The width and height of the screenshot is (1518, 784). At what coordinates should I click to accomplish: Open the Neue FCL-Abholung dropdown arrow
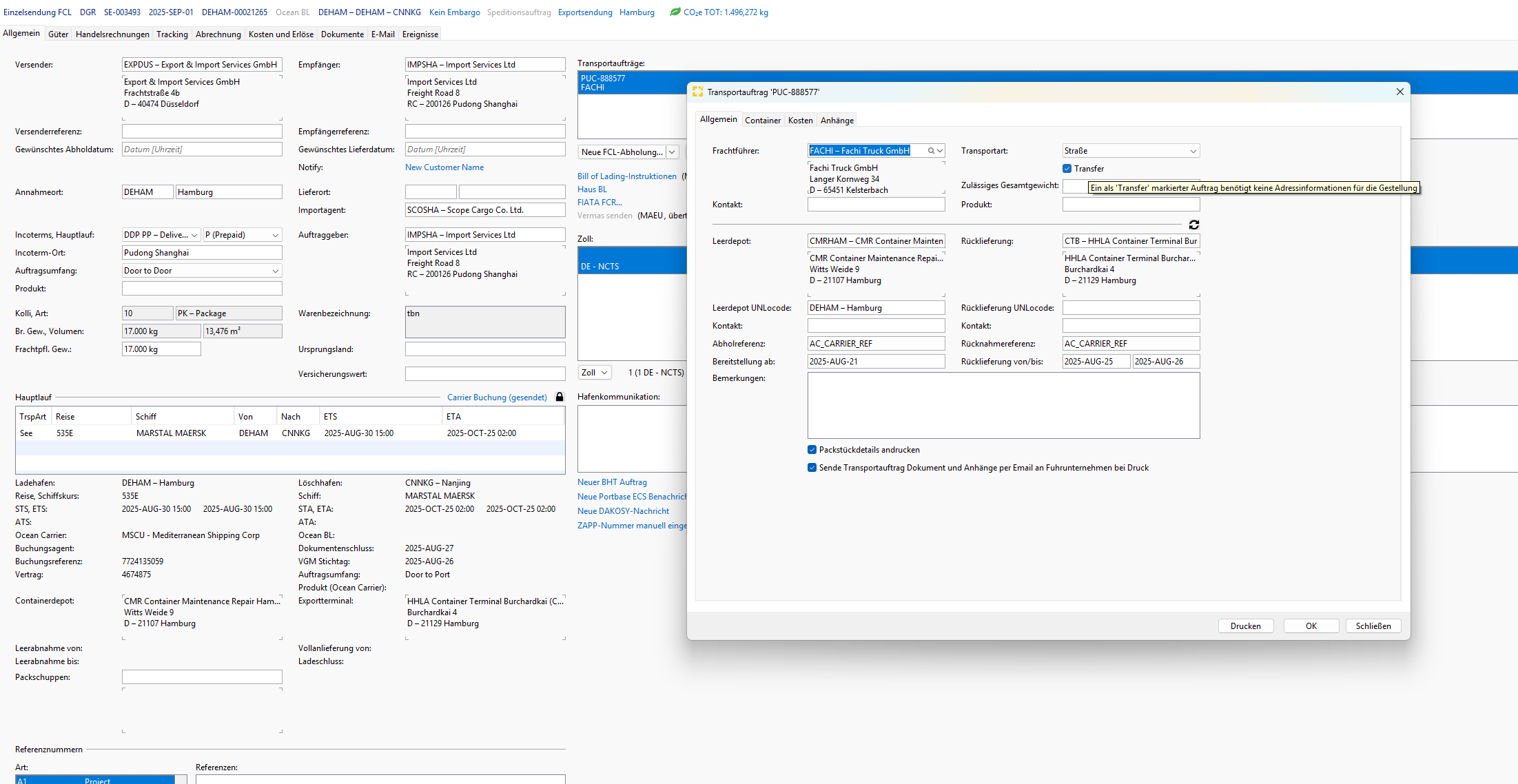pos(672,152)
